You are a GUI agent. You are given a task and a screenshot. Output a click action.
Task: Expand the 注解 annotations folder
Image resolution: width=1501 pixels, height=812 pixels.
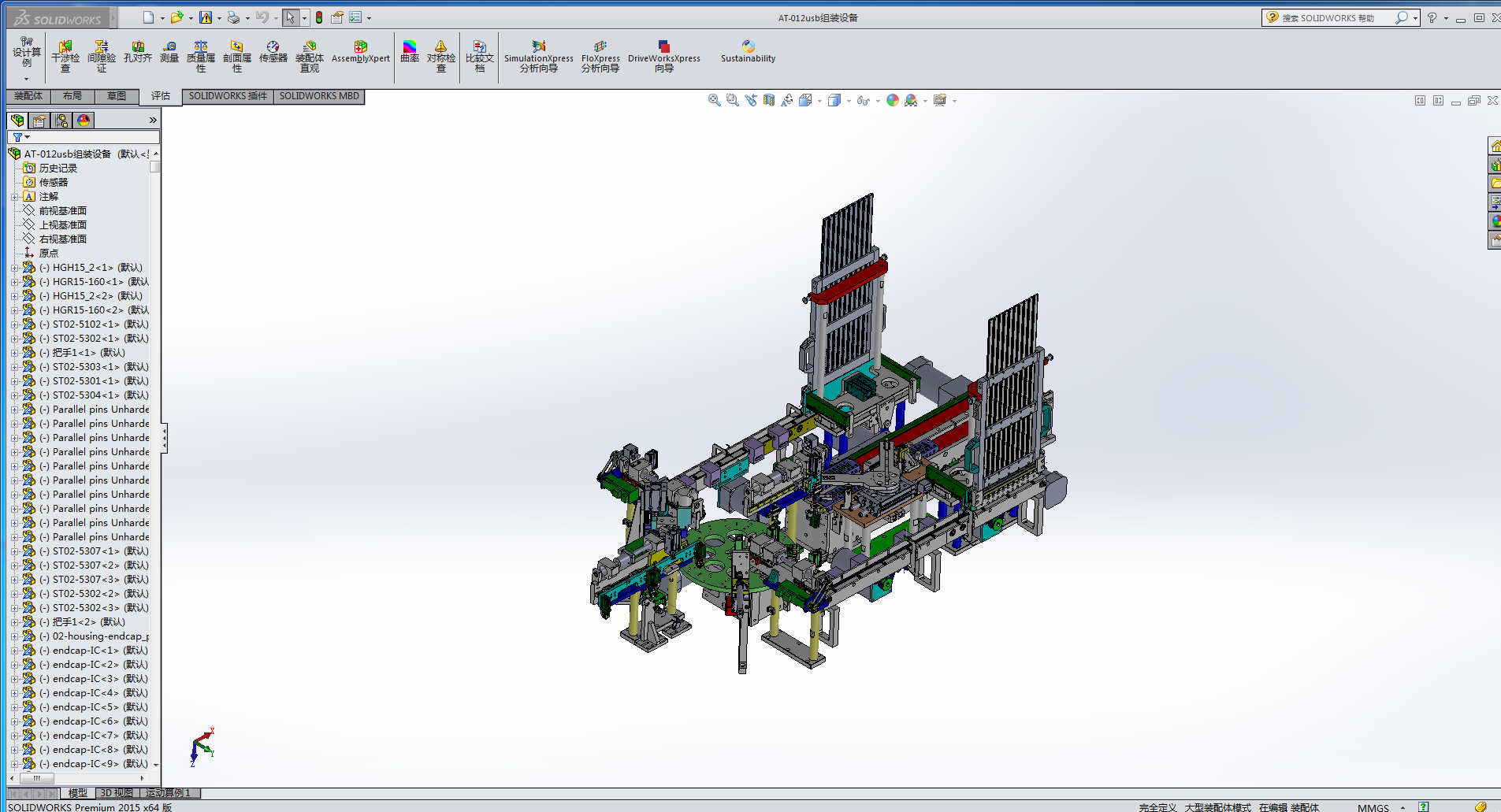[14, 197]
